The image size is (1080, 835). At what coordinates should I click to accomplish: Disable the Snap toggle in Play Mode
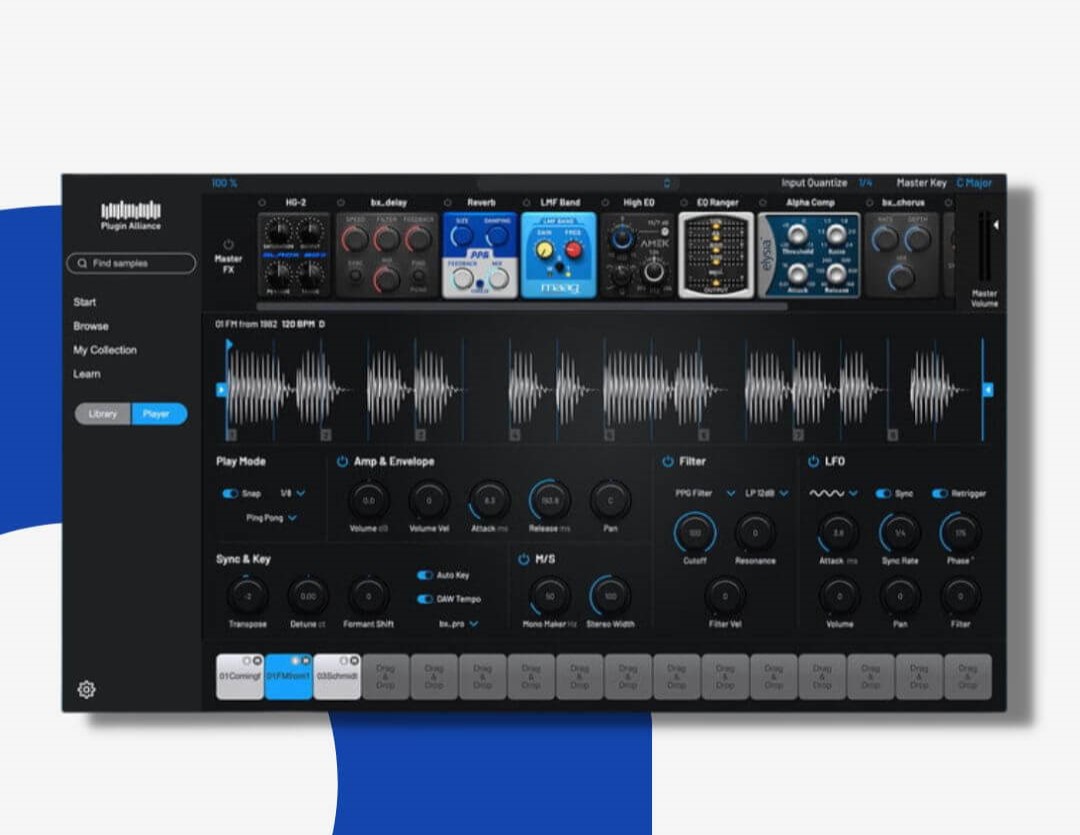[x=230, y=493]
